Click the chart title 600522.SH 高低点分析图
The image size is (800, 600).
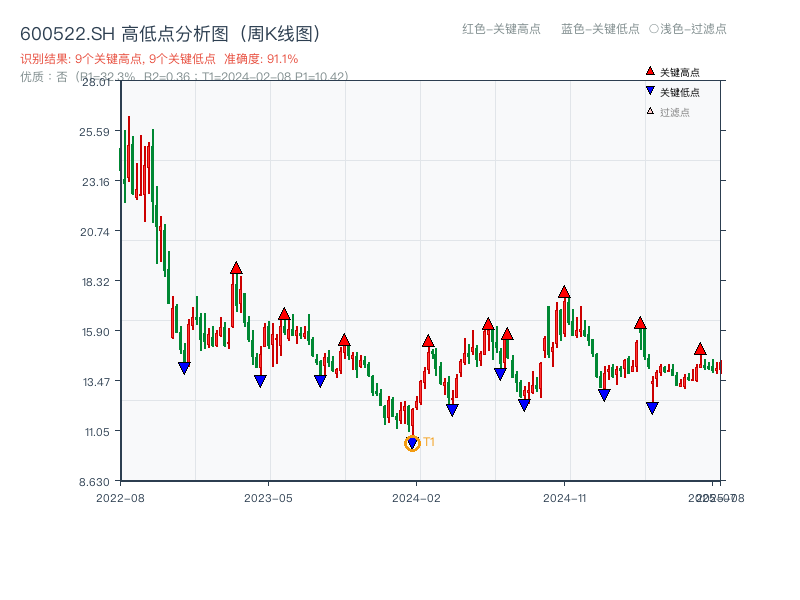170,31
